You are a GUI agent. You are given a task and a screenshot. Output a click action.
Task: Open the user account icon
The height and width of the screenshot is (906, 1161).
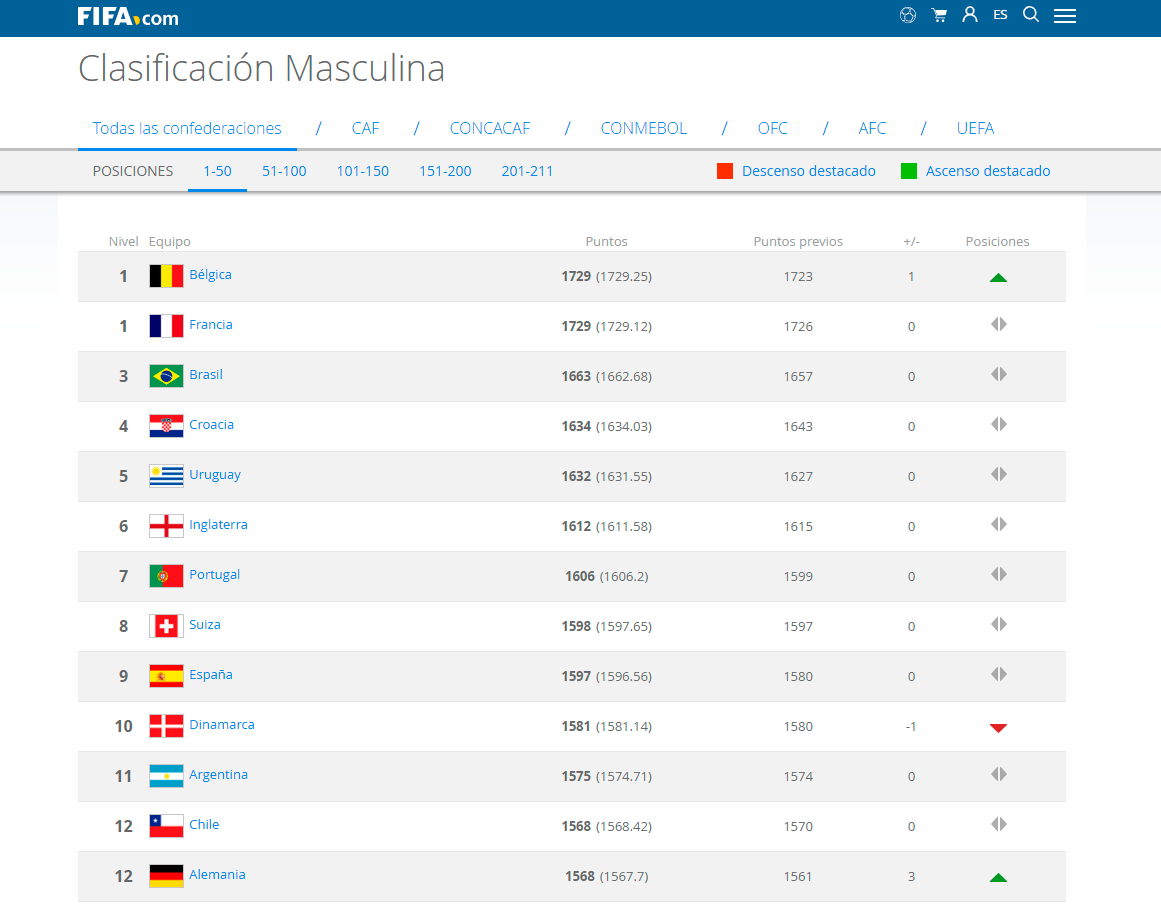(969, 15)
